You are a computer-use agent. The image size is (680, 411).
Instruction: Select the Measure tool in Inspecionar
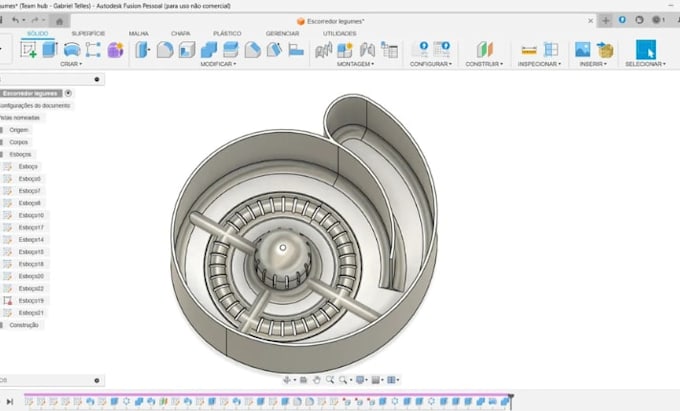click(x=529, y=49)
